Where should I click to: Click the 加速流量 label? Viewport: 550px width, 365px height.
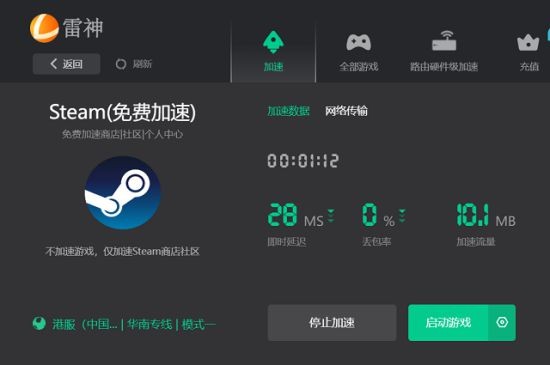476,242
